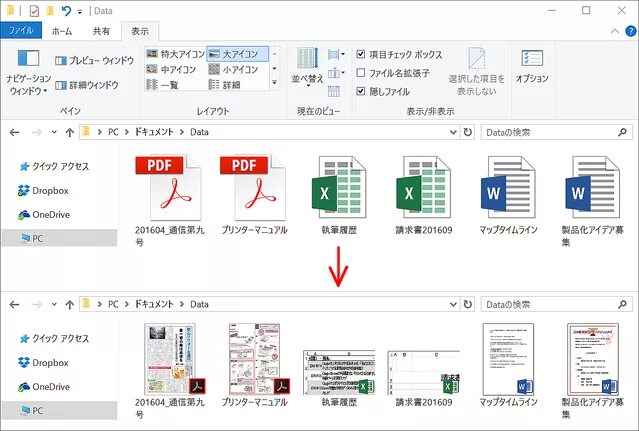Click Up arrow in the generic-icon view
The width and height of the screenshot is (639, 431).
coord(70,132)
